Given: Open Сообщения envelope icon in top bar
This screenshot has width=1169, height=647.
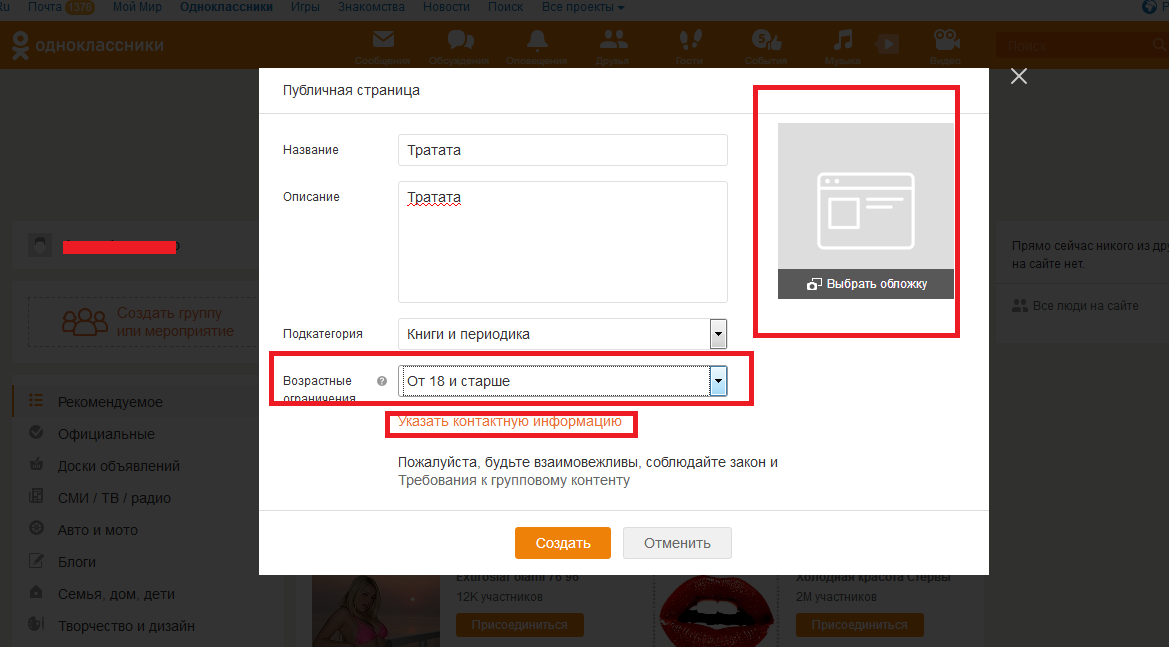Looking at the screenshot, I should [x=383, y=41].
